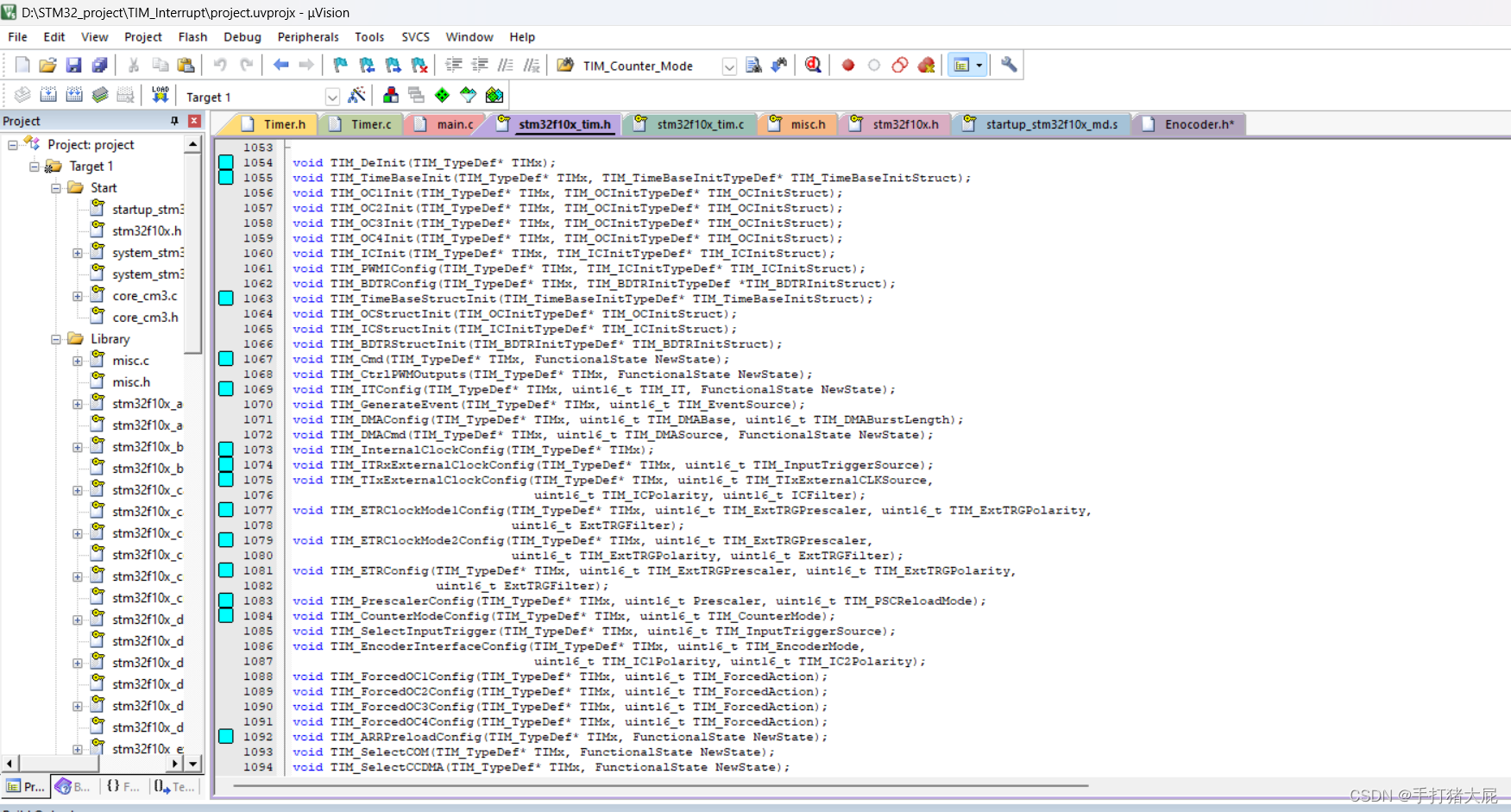Collapse the Library folder group
Viewport: 1511px width, 812px height.
(55, 339)
